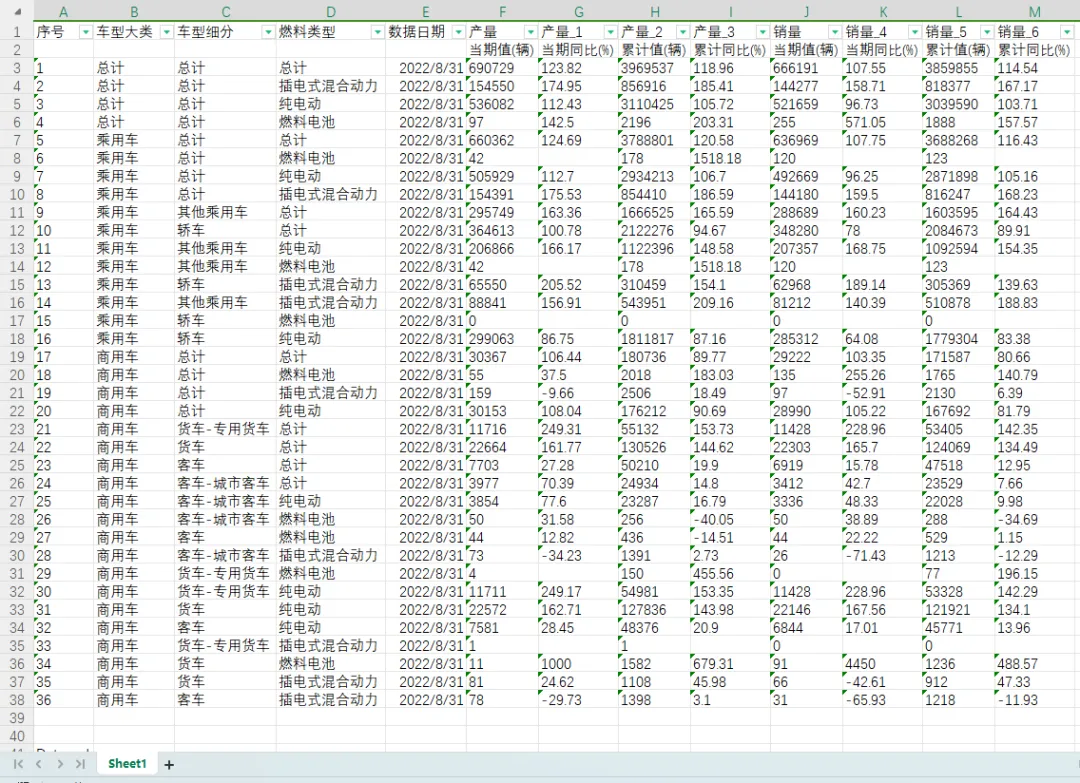Open filter dropdown for 销量 column

coord(835,32)
